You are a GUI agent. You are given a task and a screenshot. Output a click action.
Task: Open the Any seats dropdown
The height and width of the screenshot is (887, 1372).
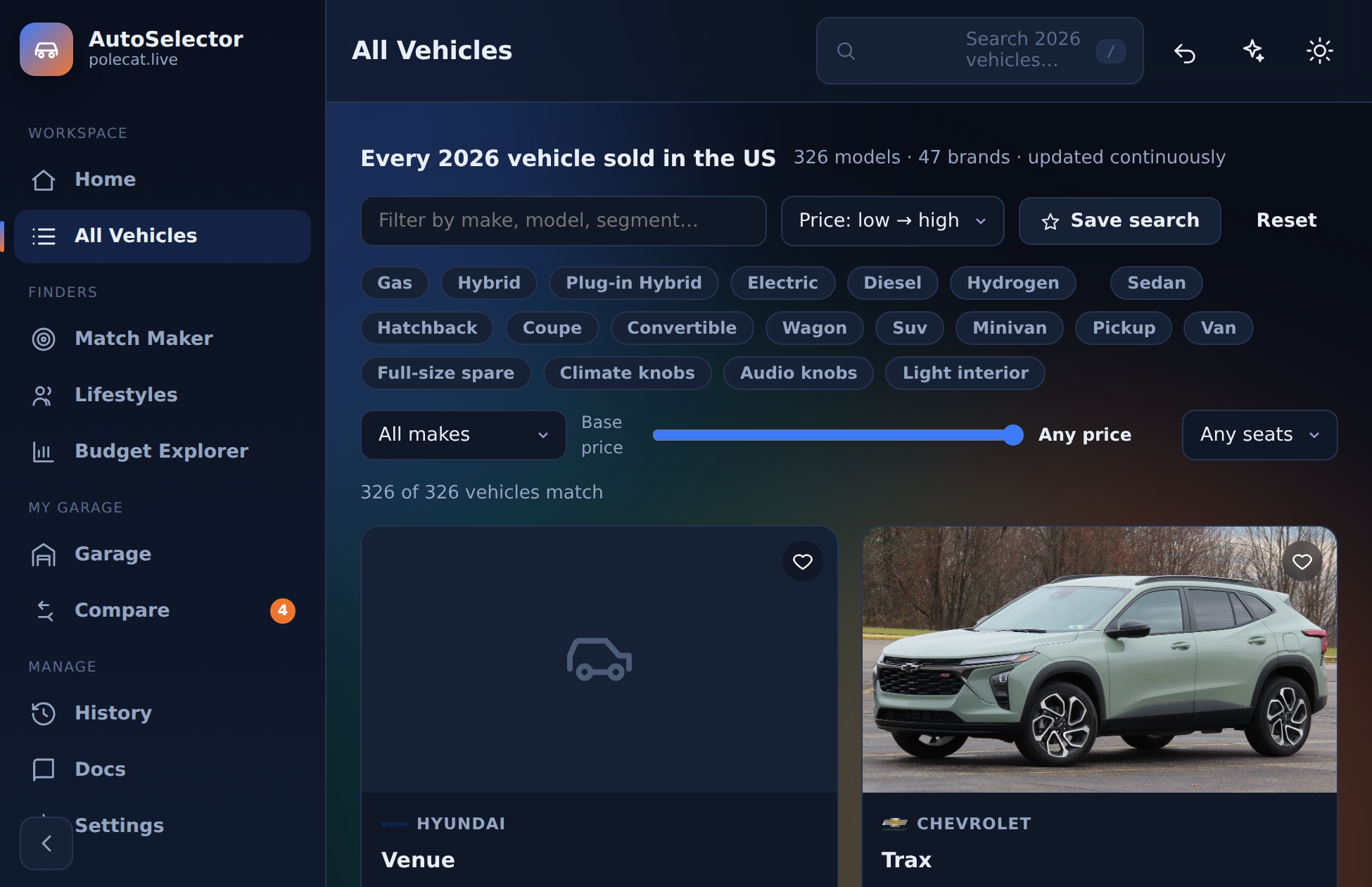pos(1260,435)
